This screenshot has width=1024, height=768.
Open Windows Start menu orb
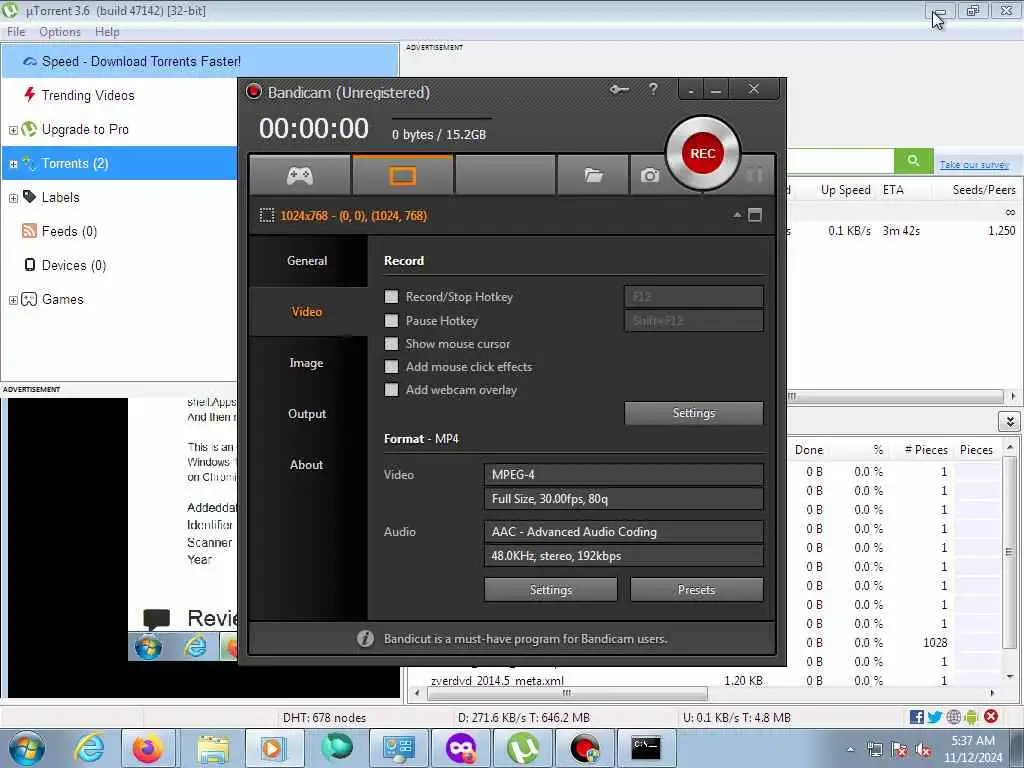[x=27, y=748]
